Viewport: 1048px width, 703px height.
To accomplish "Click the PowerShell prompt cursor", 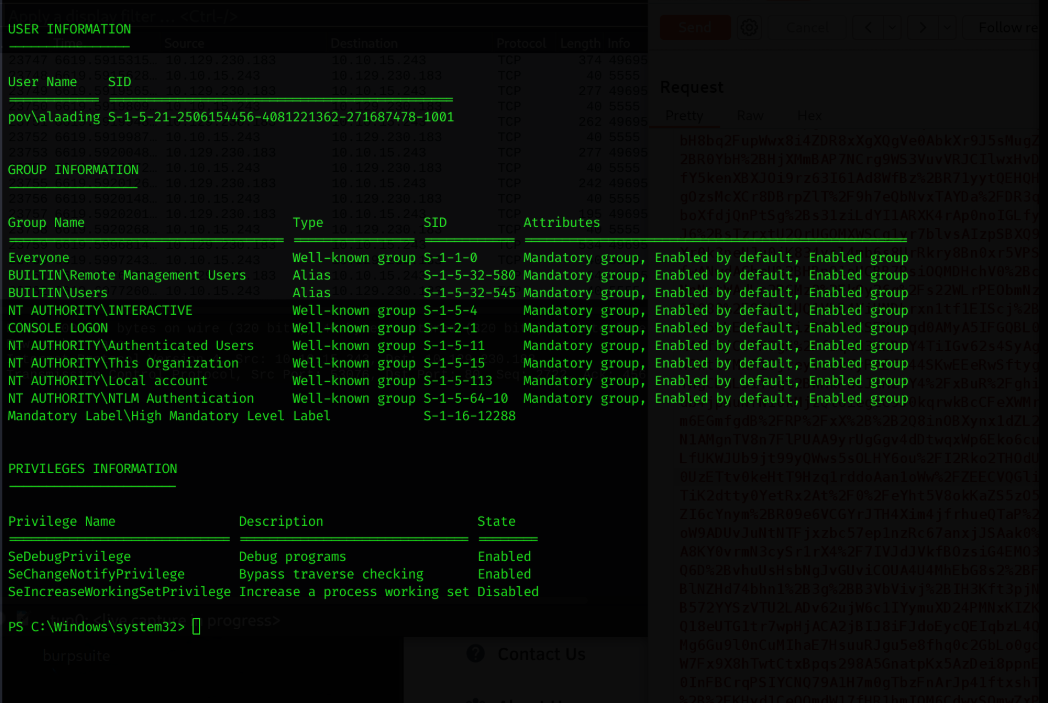I will pos(196,627).
